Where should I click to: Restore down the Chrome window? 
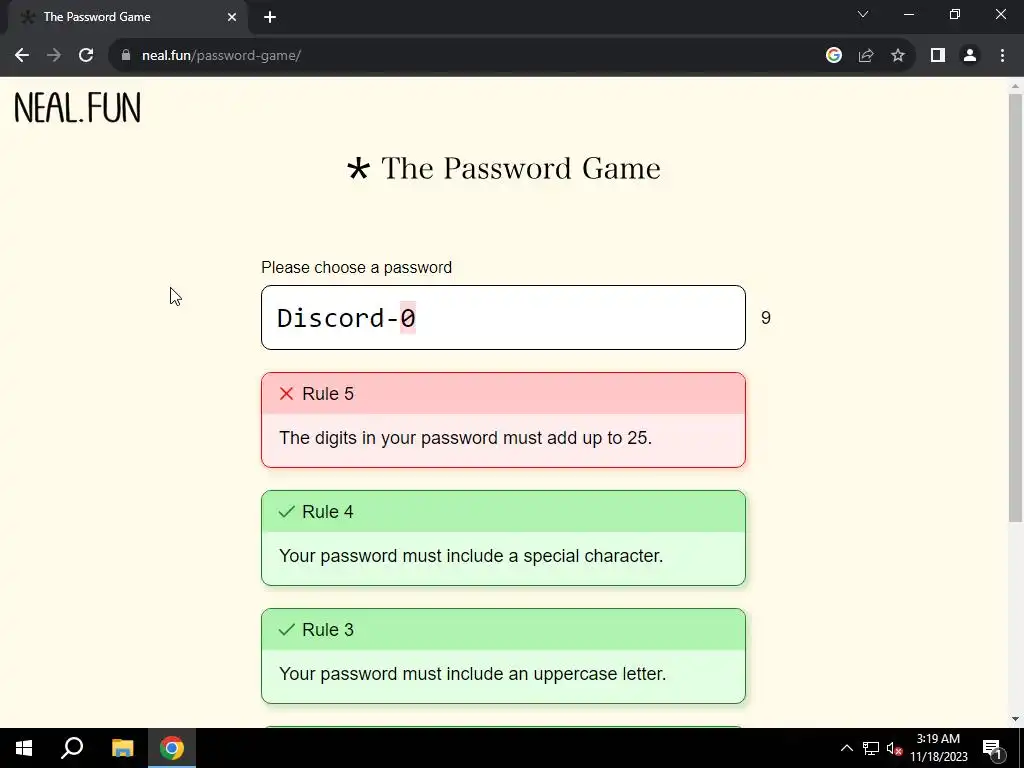coord(955,14)
